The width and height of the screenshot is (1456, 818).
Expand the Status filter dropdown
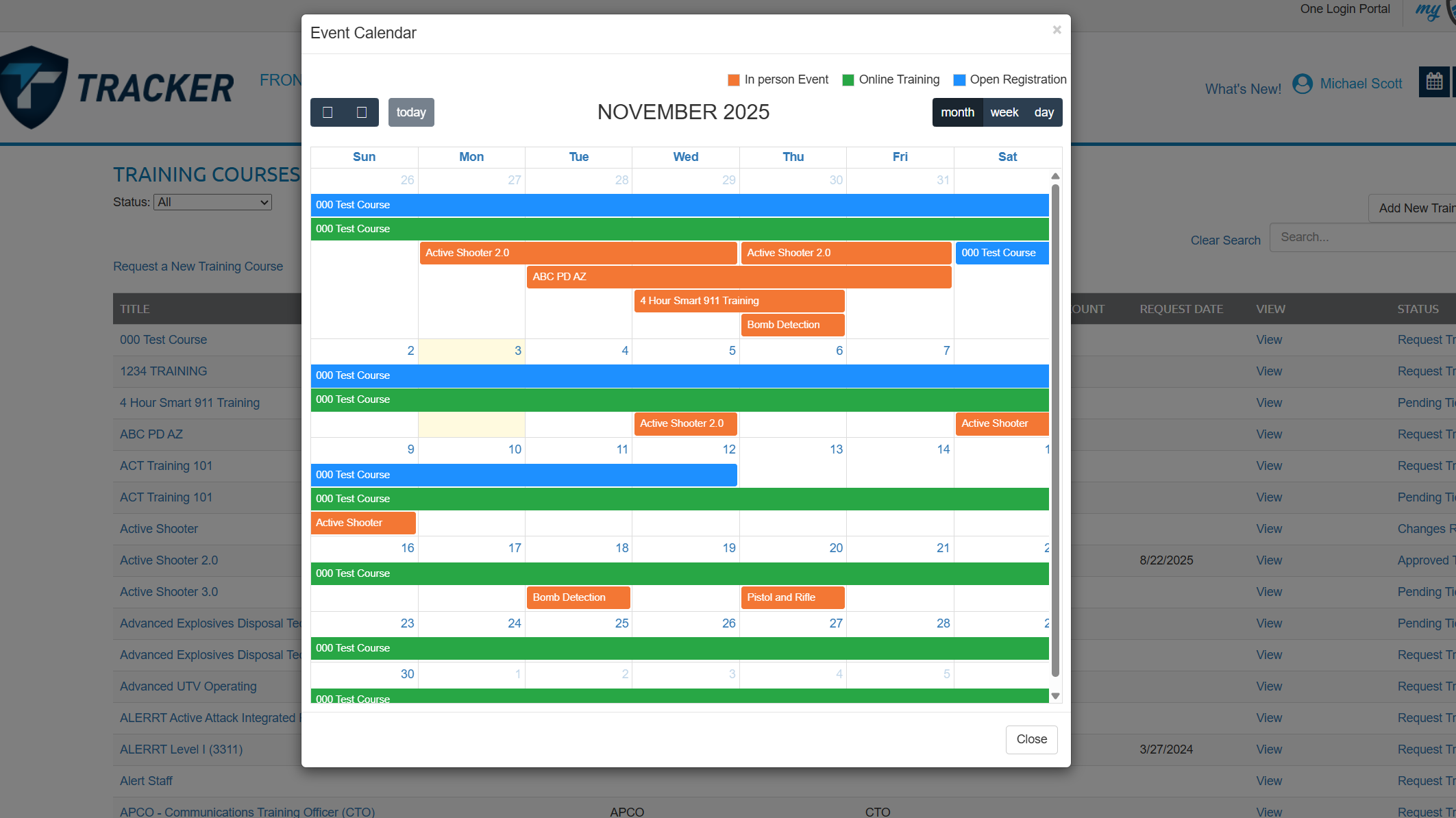click(x=212, y=202)
